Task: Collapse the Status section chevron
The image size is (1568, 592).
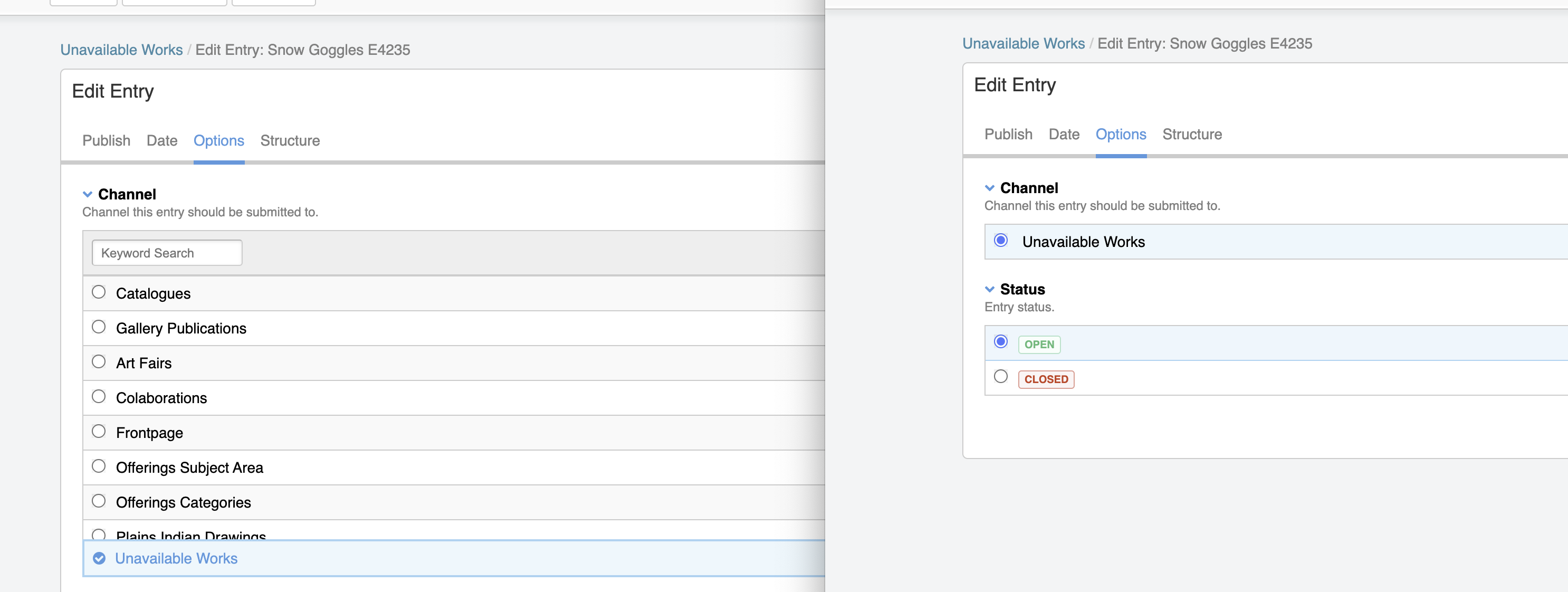Action: coord(990,289)
